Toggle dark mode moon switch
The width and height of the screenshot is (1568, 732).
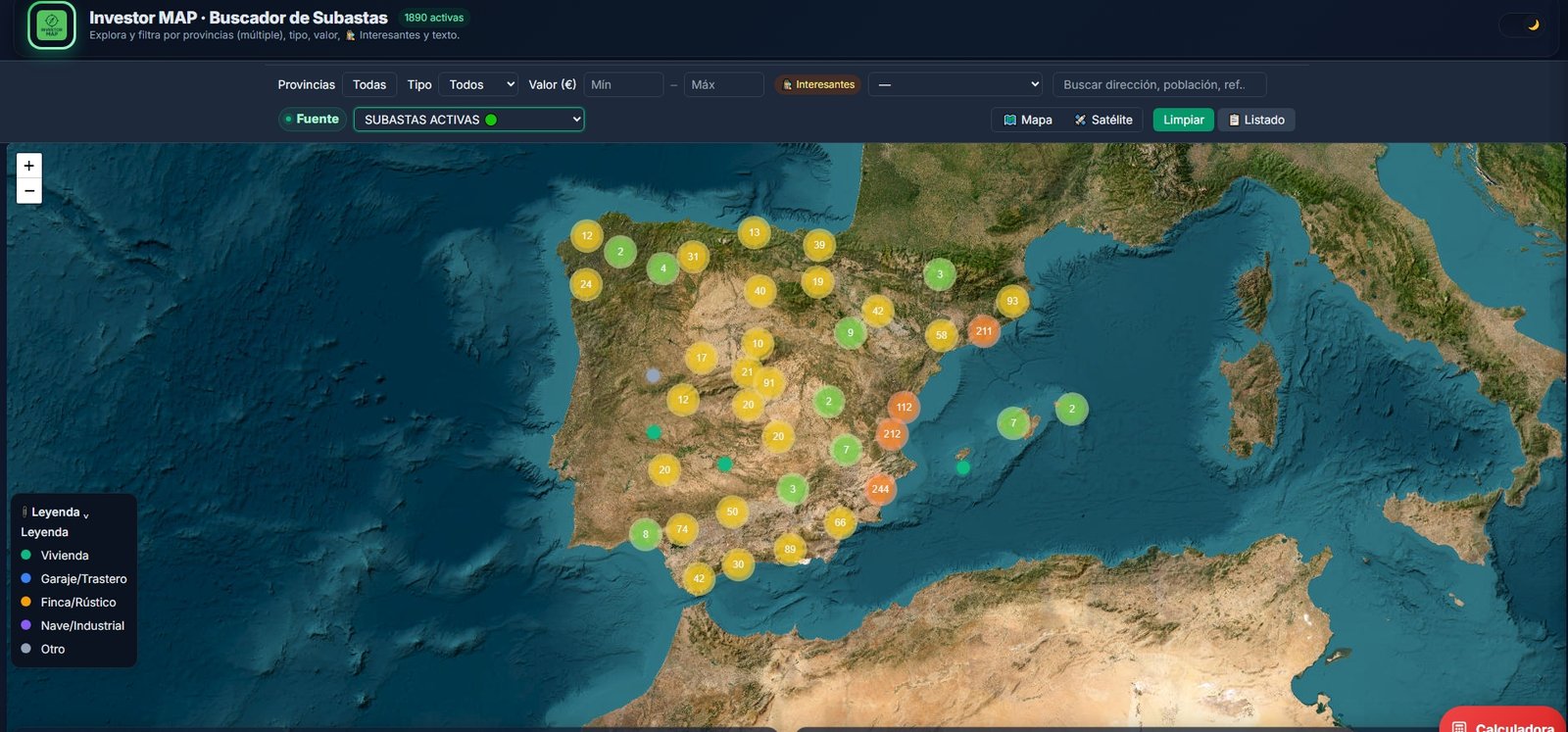click(x=1522, y=25)
